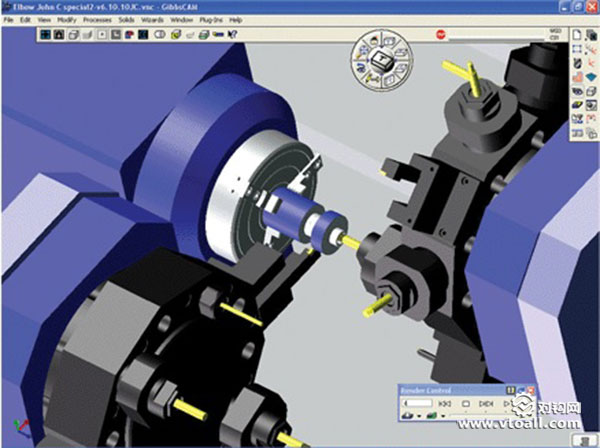Image resolution: width=600 pixels, height=448 pixels.
Task: Stop the rendering in Render Control
Action: coord(465,404)
